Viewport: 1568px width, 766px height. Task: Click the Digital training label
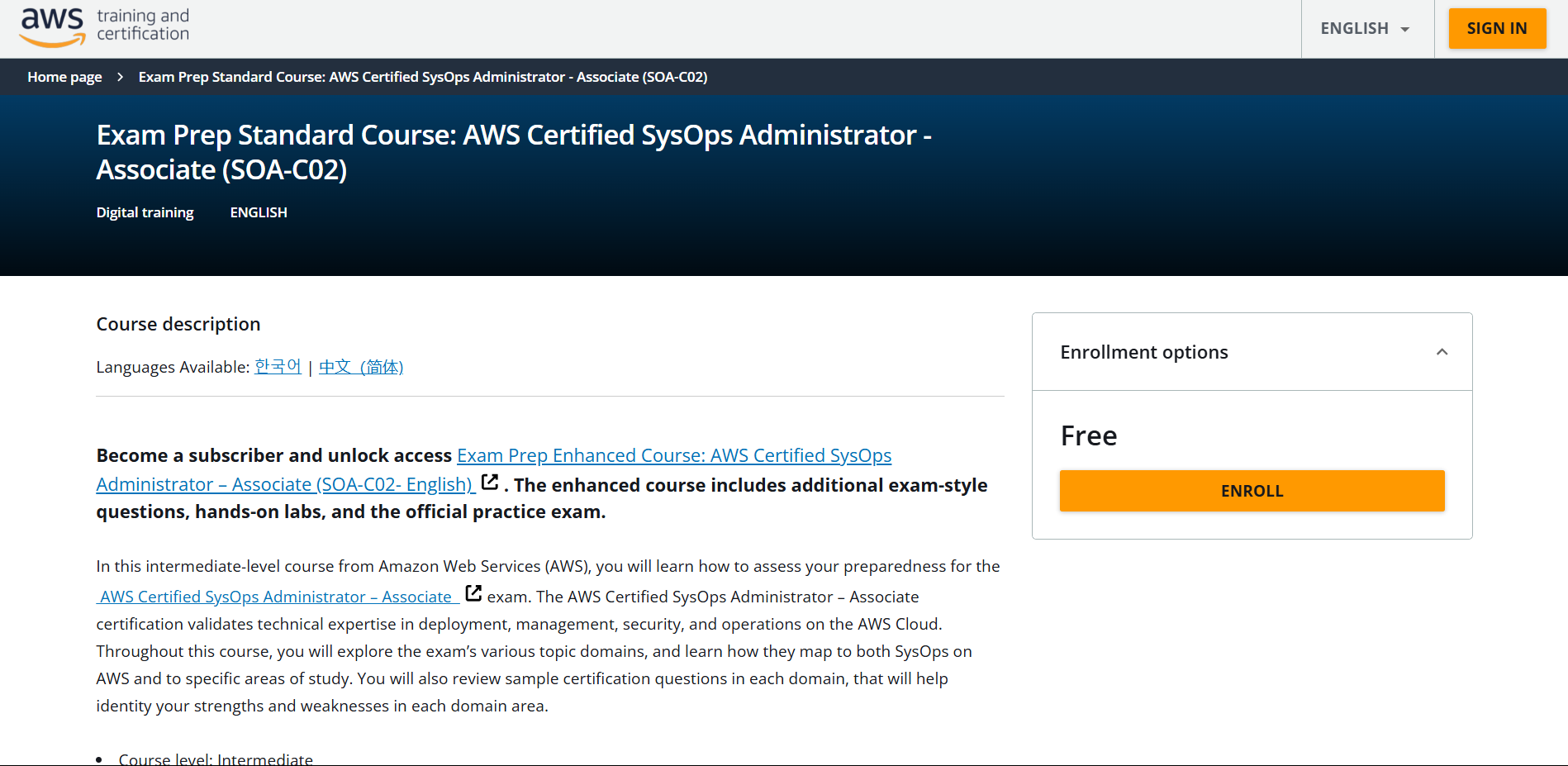145,212
